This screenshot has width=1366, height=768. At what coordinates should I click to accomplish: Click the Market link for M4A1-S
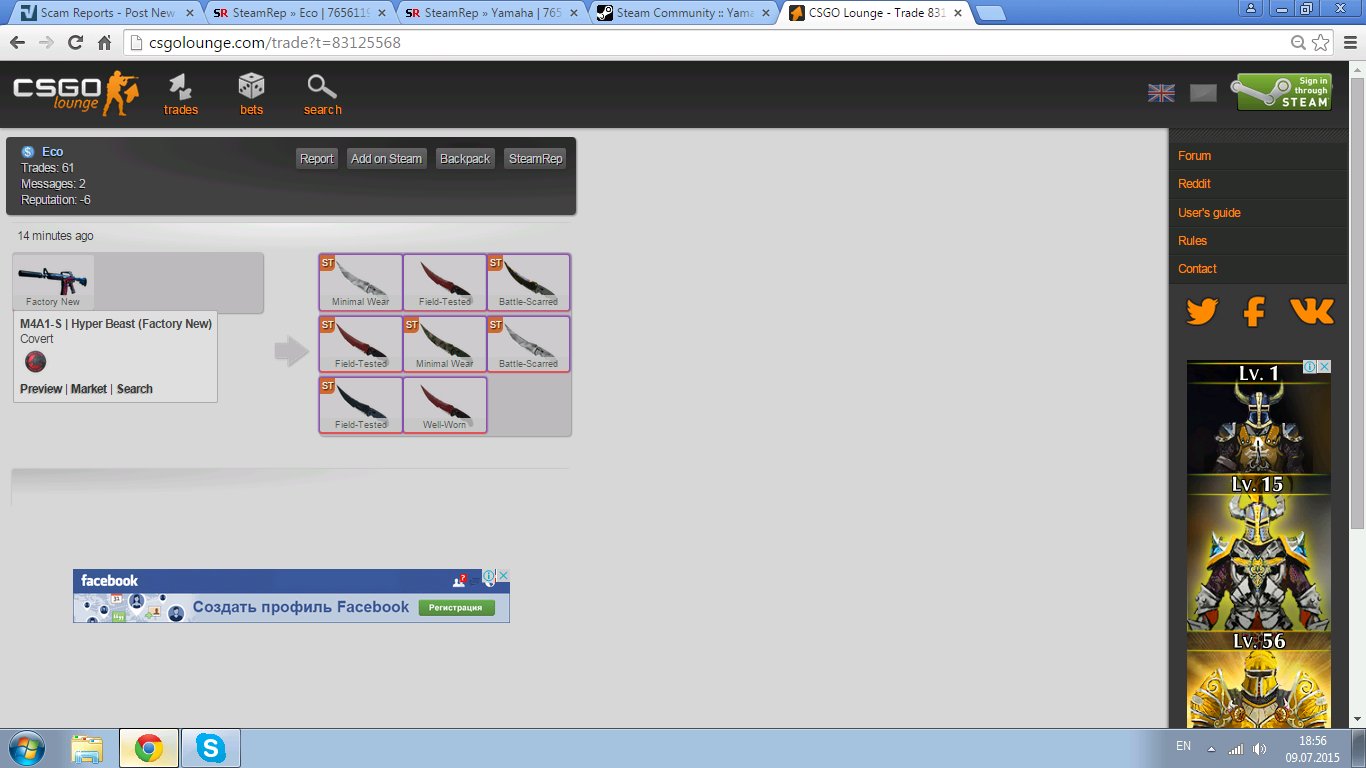[x=89, y=389]
